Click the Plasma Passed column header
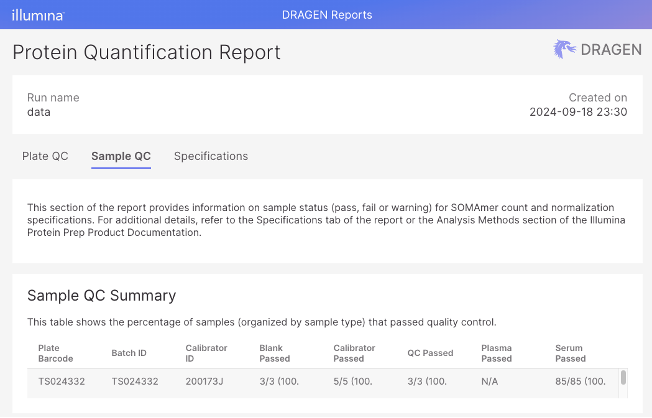Screen dimensions: 652x418 pyautogui.click(x=496, y=353)
